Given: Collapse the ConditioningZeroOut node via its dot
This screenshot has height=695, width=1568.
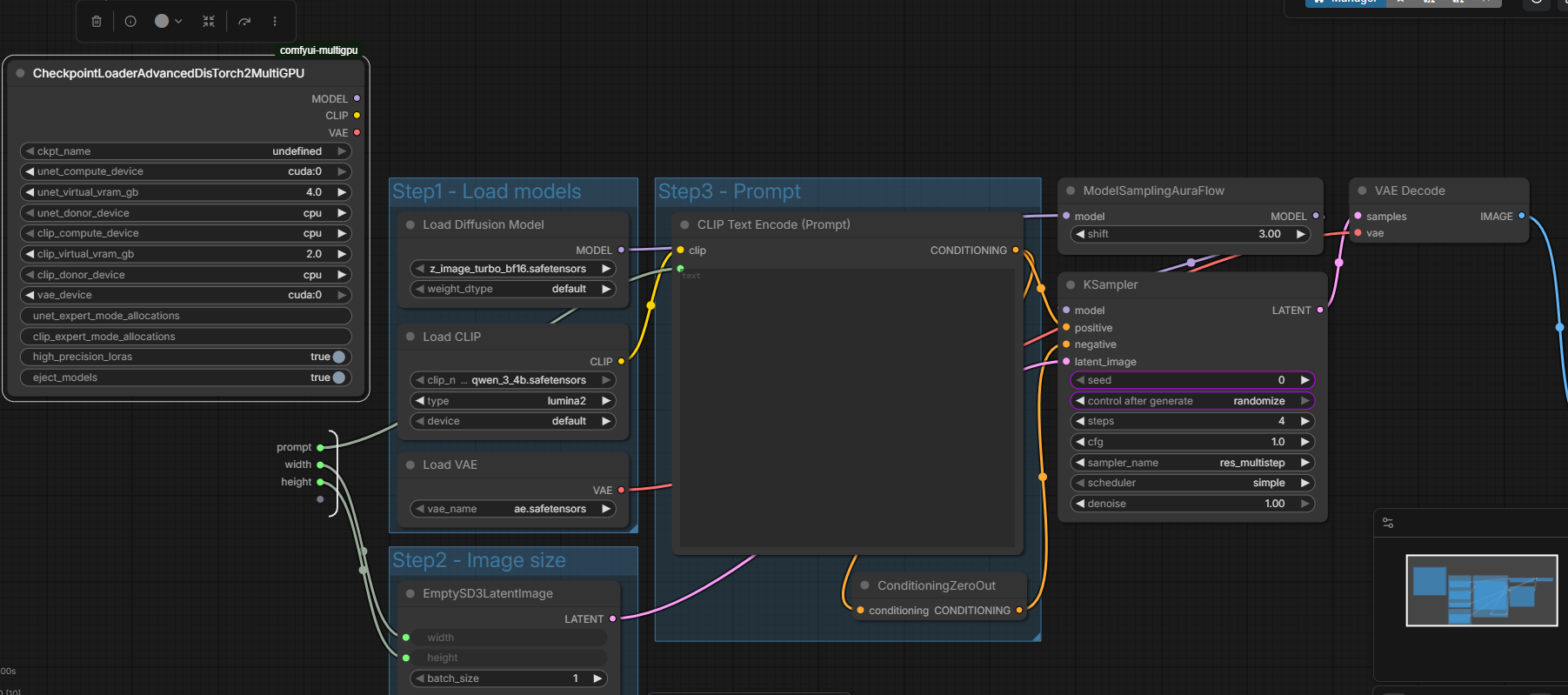Looking at the screenshot, I should pos(865,585).
